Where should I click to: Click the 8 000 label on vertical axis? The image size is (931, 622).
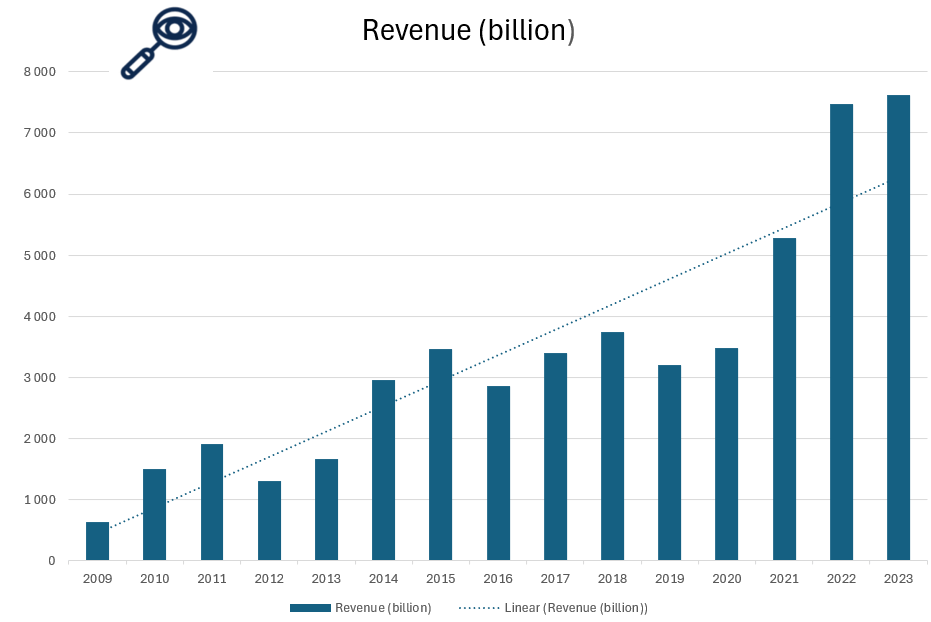39,72
